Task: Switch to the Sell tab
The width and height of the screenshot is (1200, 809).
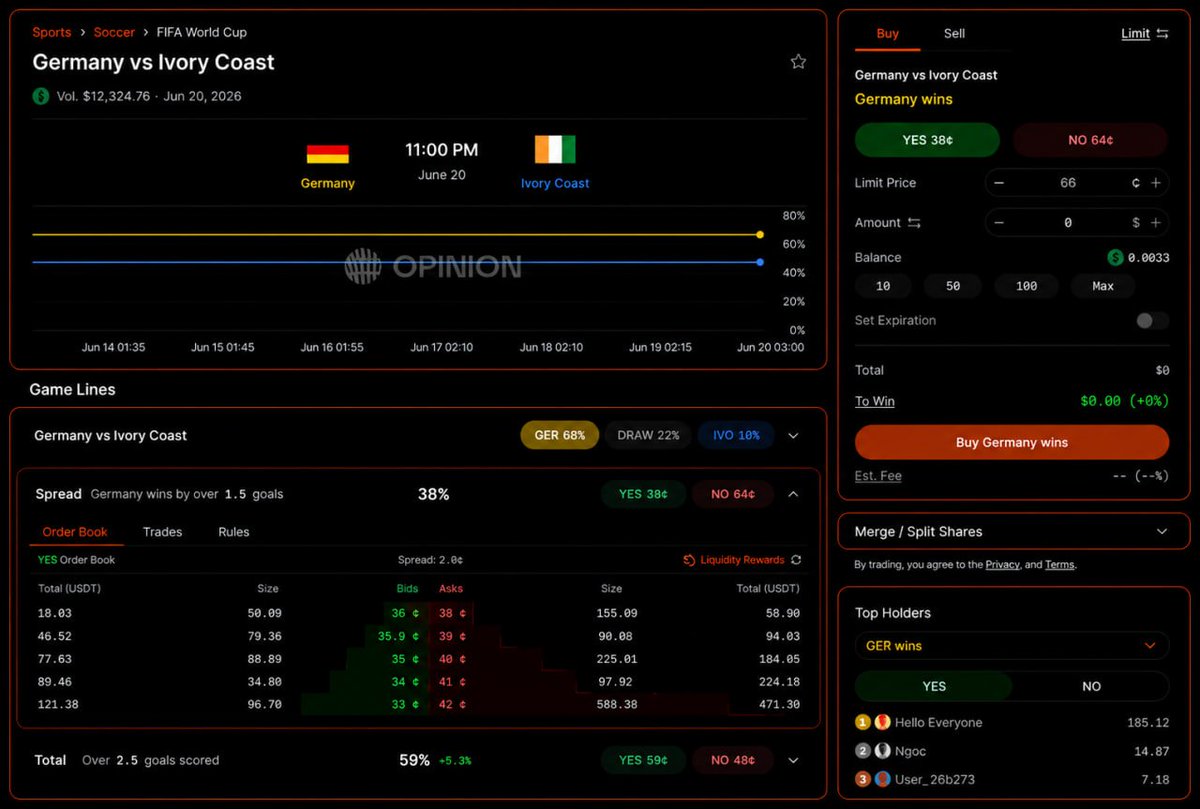Action: 955,34
